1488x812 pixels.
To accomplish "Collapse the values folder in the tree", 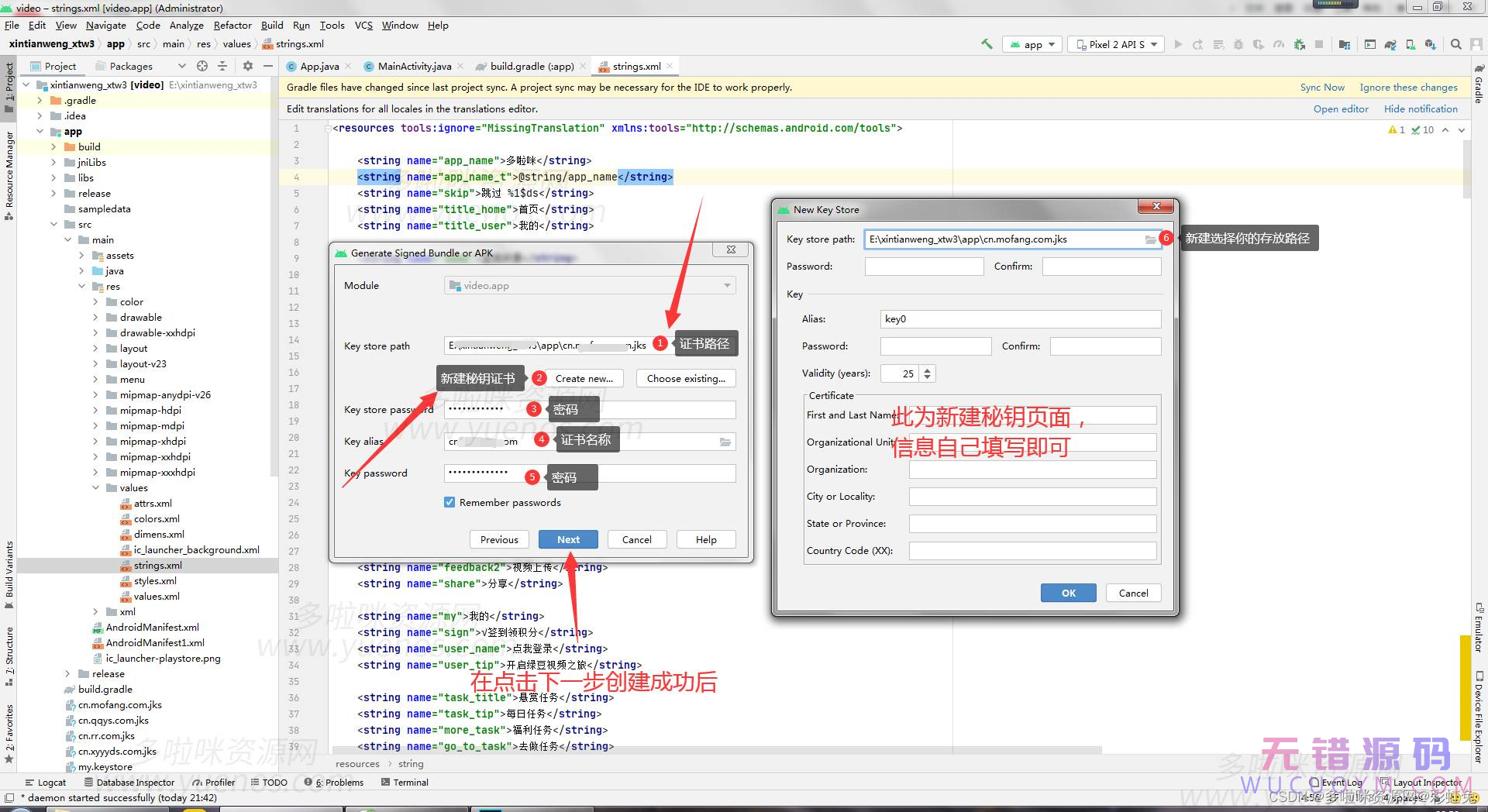I will coord(96,488).
